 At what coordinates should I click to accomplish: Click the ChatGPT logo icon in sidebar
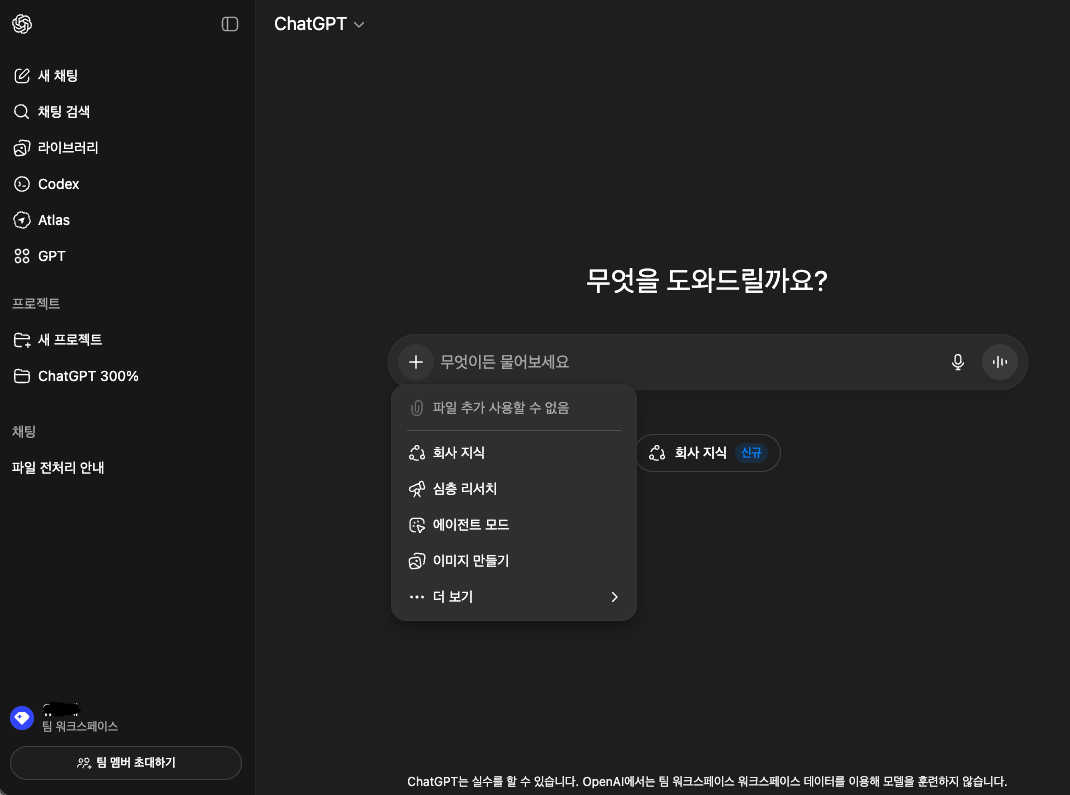pos(22,24)
